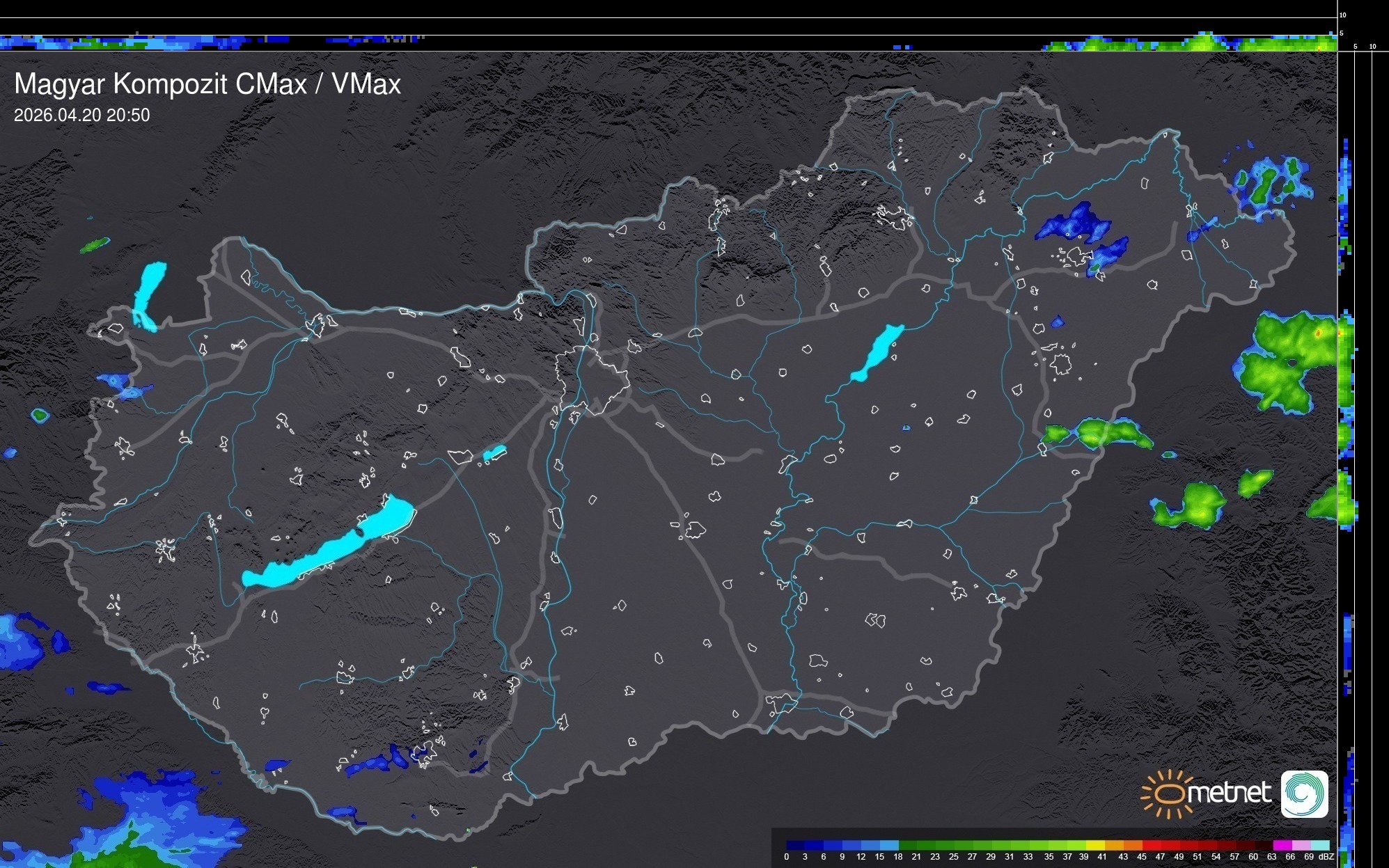Click the red 45 dBZ legend swatch

point(1152,845)
